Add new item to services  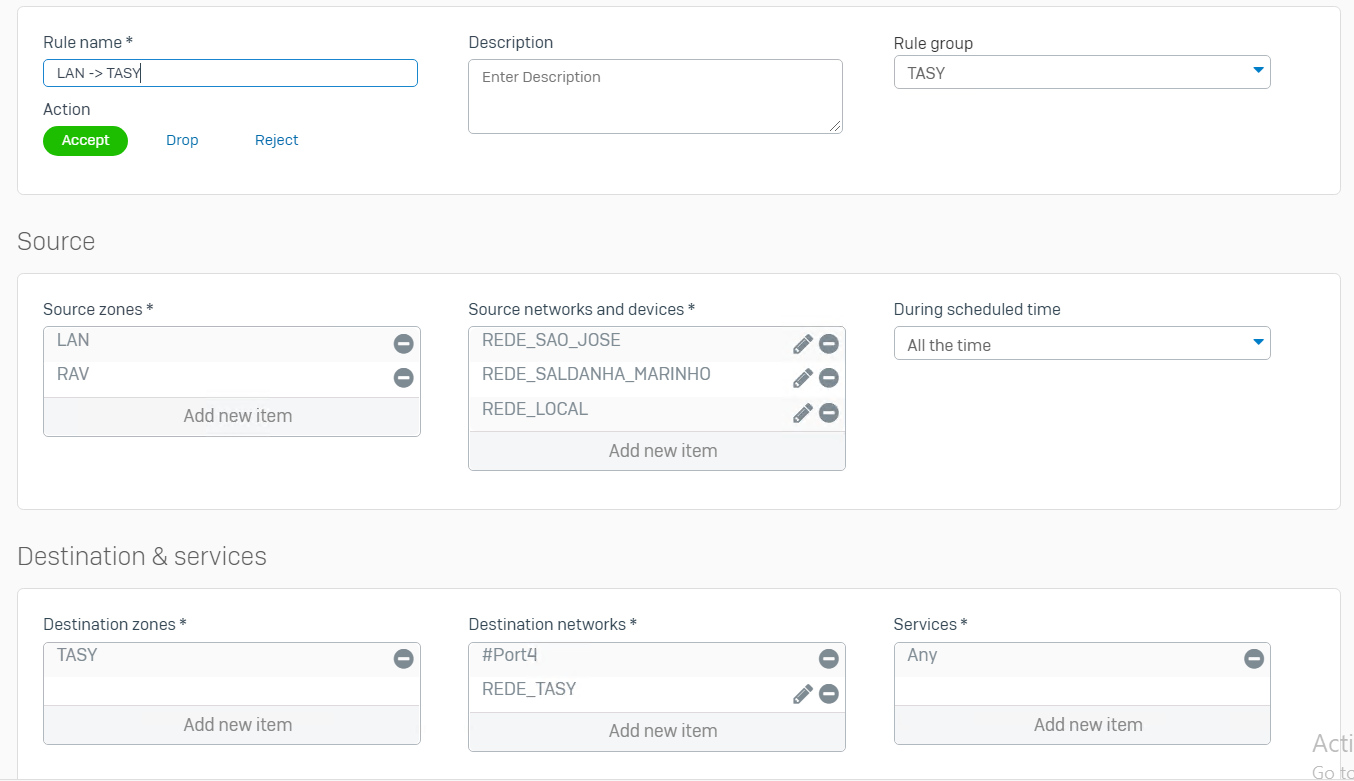click(1087, 725)
